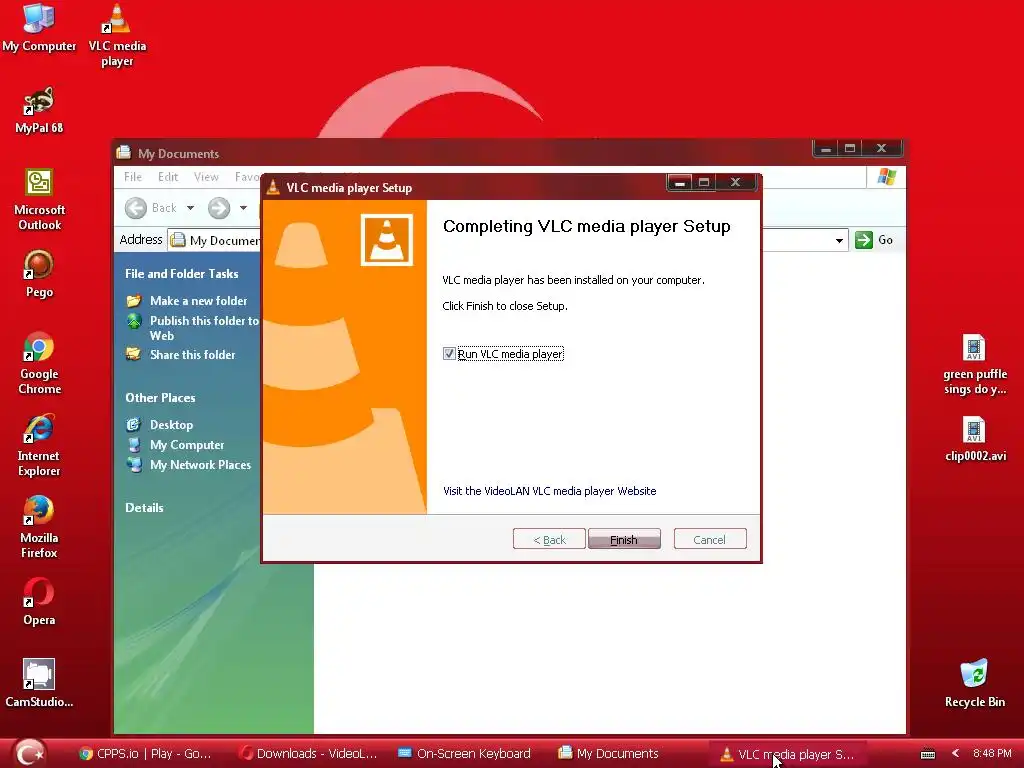Select the Opera desktop shortcut
Screen dimensions: 1024x768
39,602
